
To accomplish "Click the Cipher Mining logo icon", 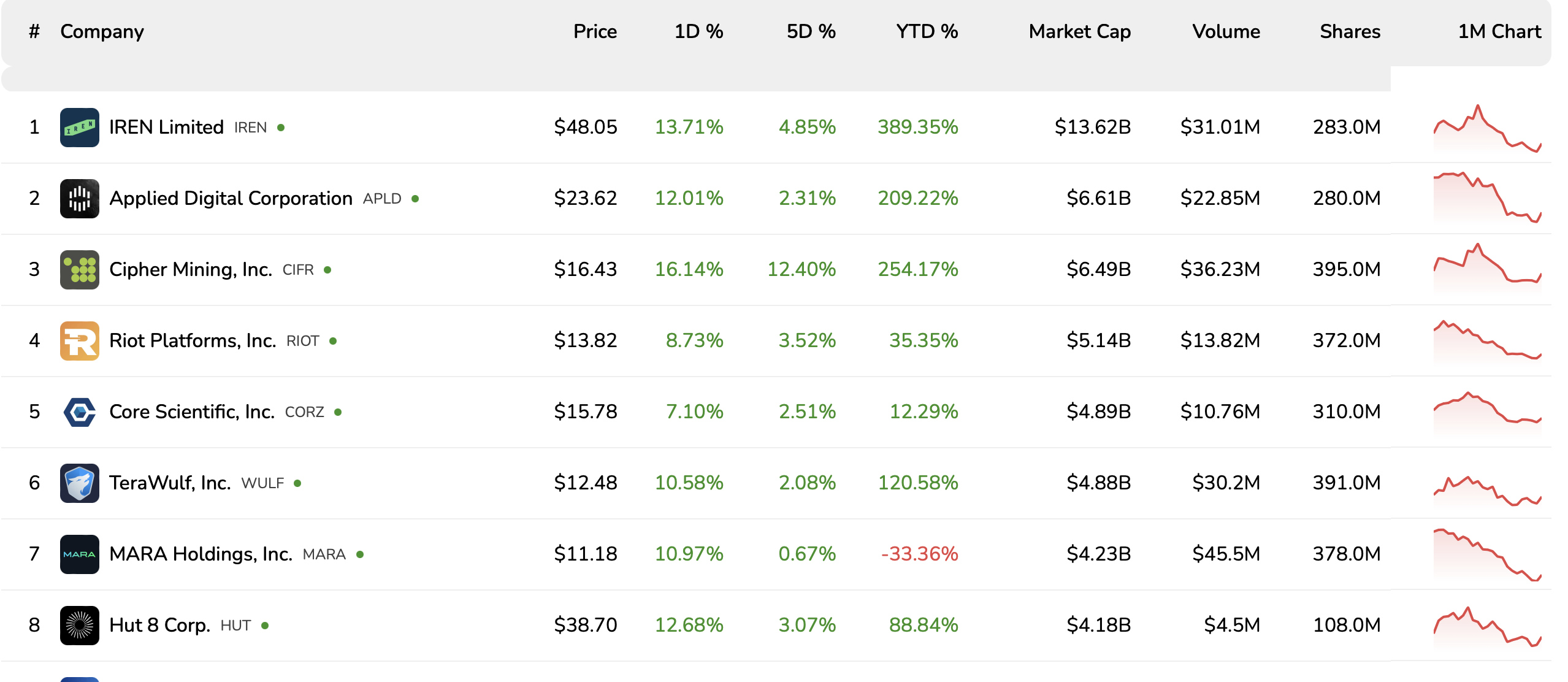I will (x=79, y=270).
